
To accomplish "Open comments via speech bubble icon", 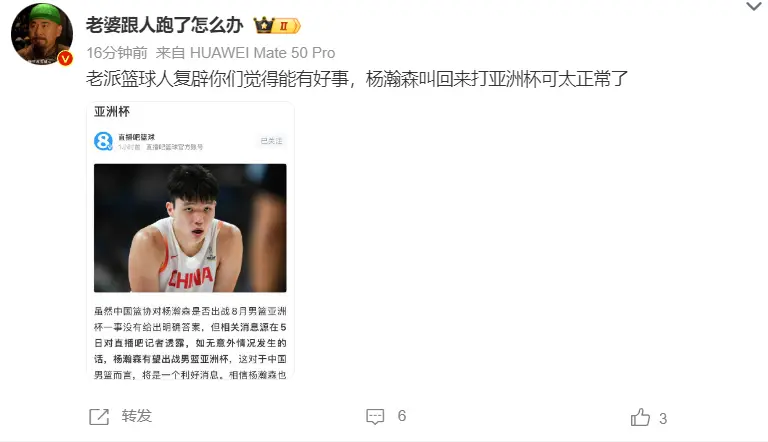I will point(375,417).
